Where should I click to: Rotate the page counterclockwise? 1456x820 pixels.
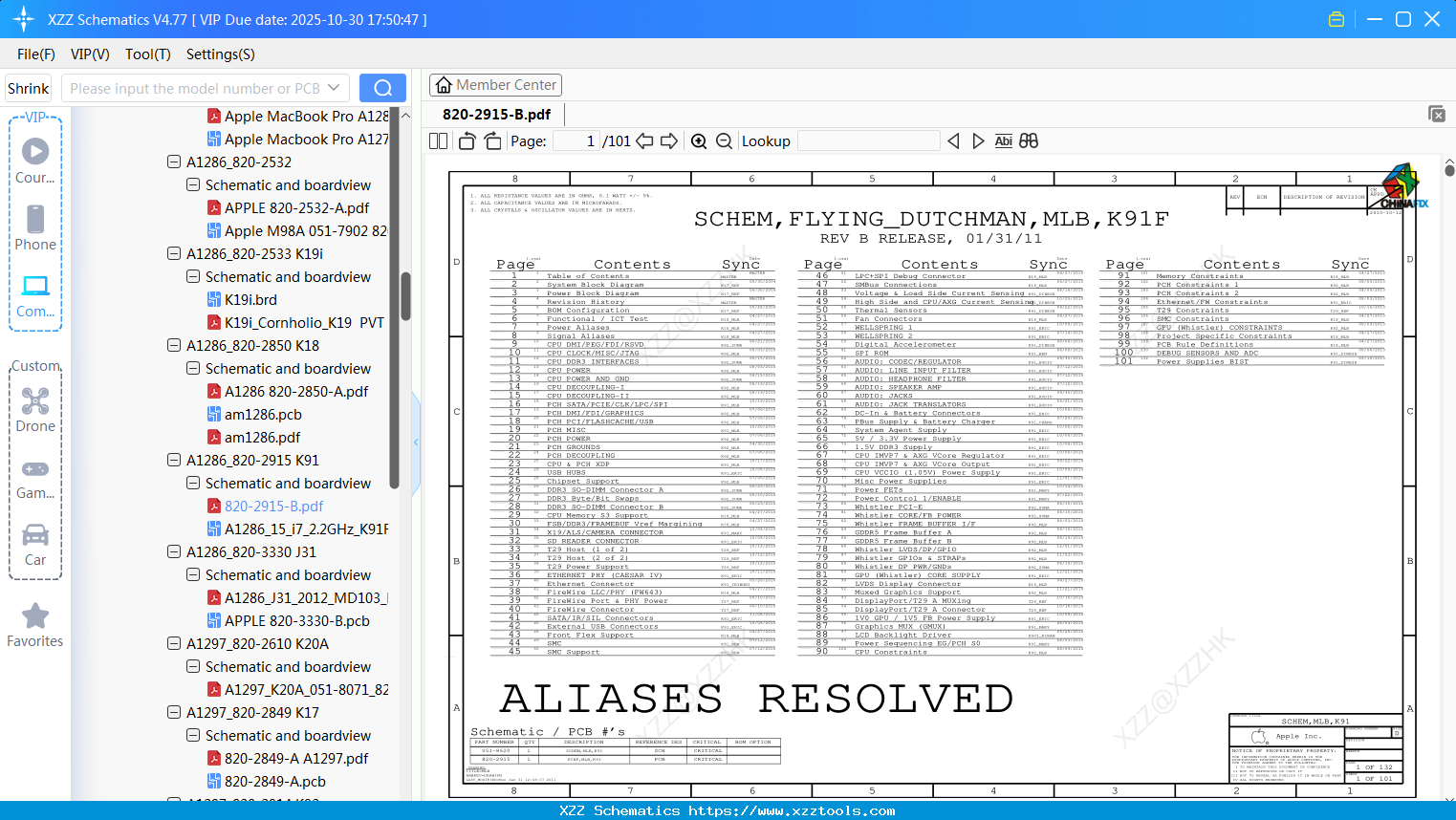pyautogui.click(x=467, y=140)
